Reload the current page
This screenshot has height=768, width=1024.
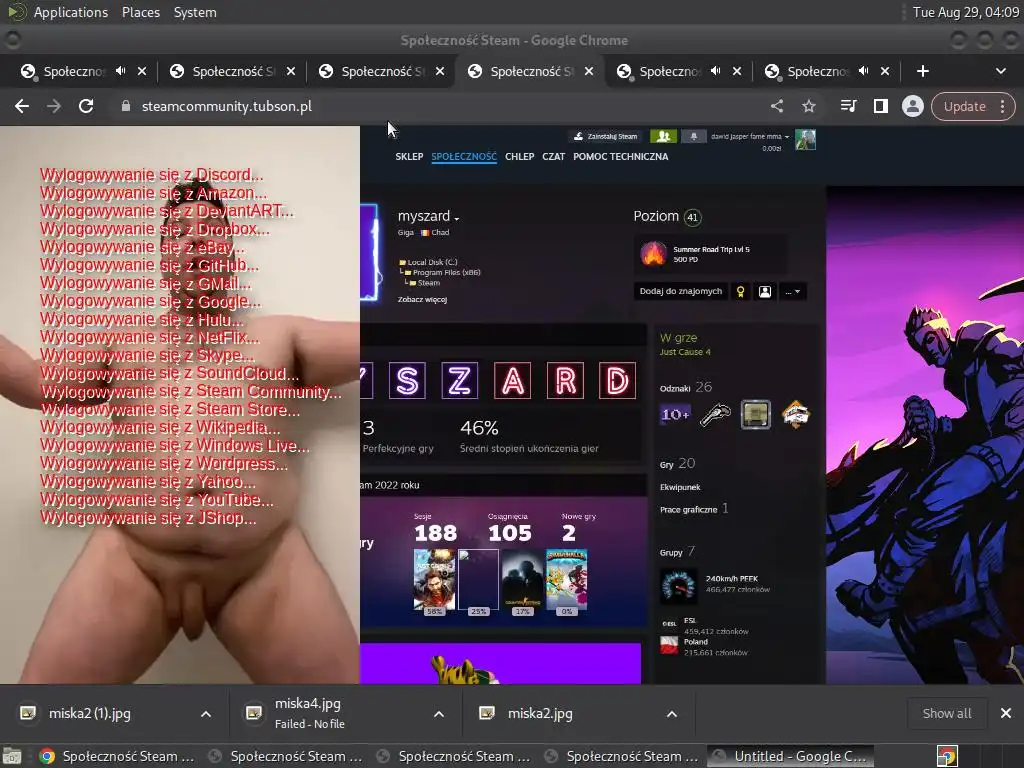[86, 106]
